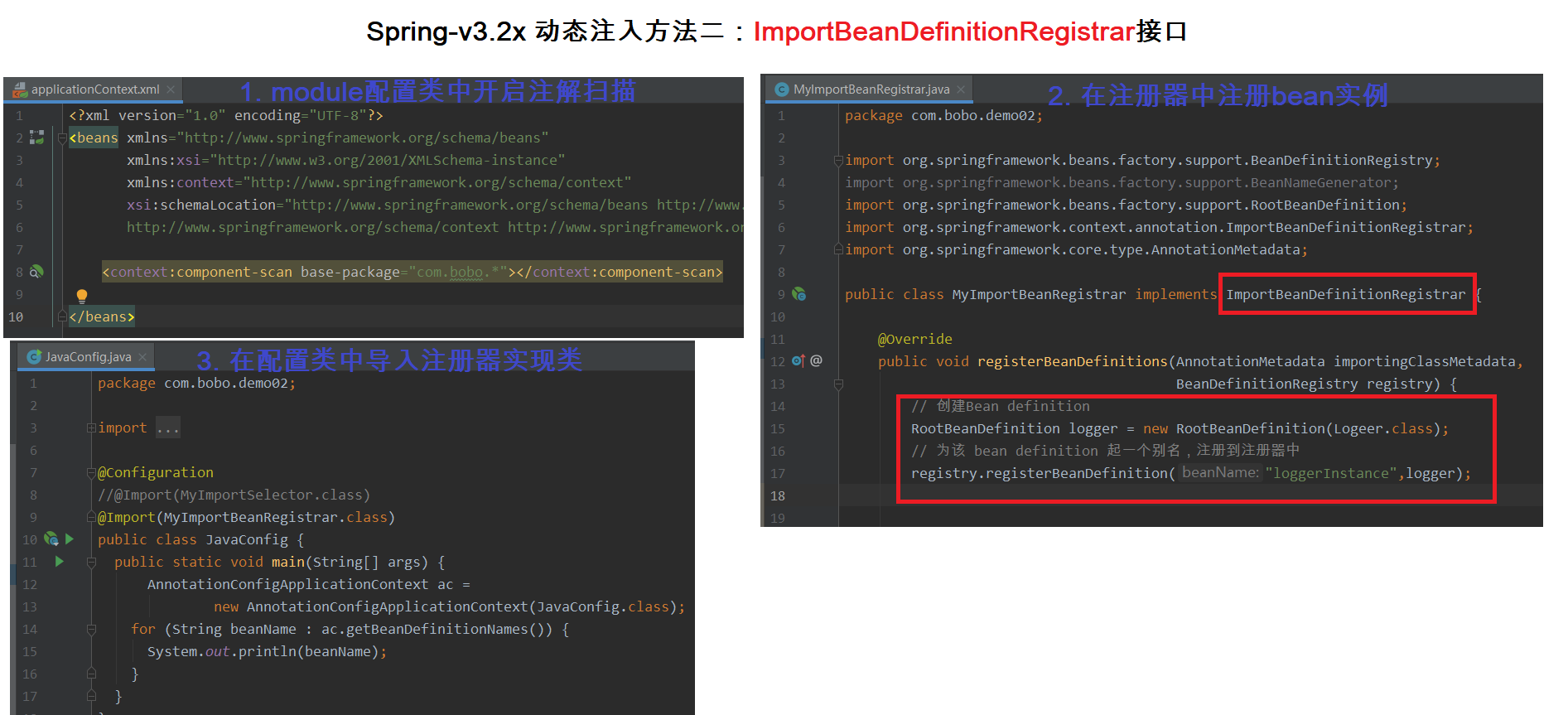
Task: Click the System.out.println(beanName) statement
Action: click(x=267, y=651)
